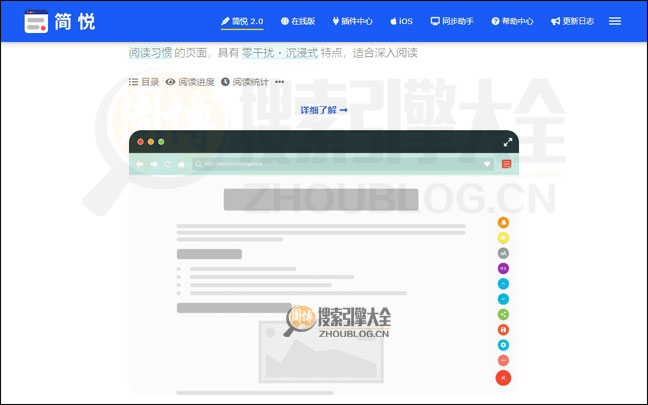Open 同步助手 from the top nav
This screenshot has width=648, height=405.
[452, 21]
